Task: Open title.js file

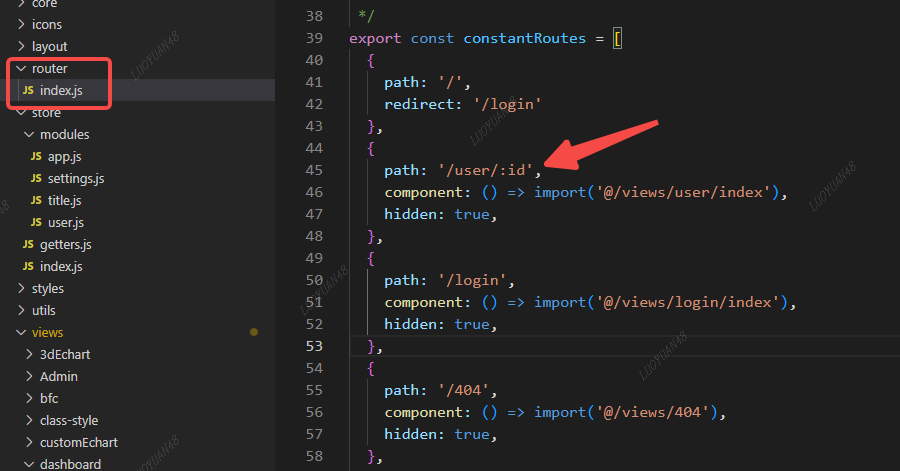Action: (x=64, y=200)
